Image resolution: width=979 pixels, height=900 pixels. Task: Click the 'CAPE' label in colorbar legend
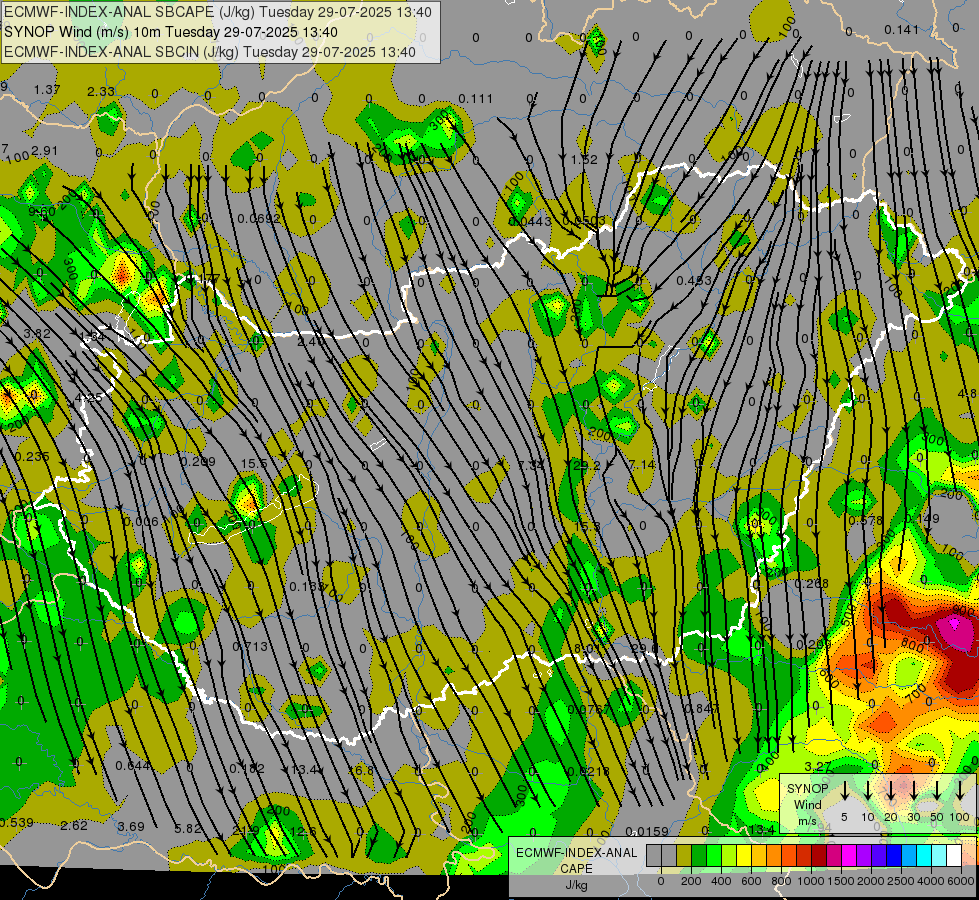tap(576, 869)
